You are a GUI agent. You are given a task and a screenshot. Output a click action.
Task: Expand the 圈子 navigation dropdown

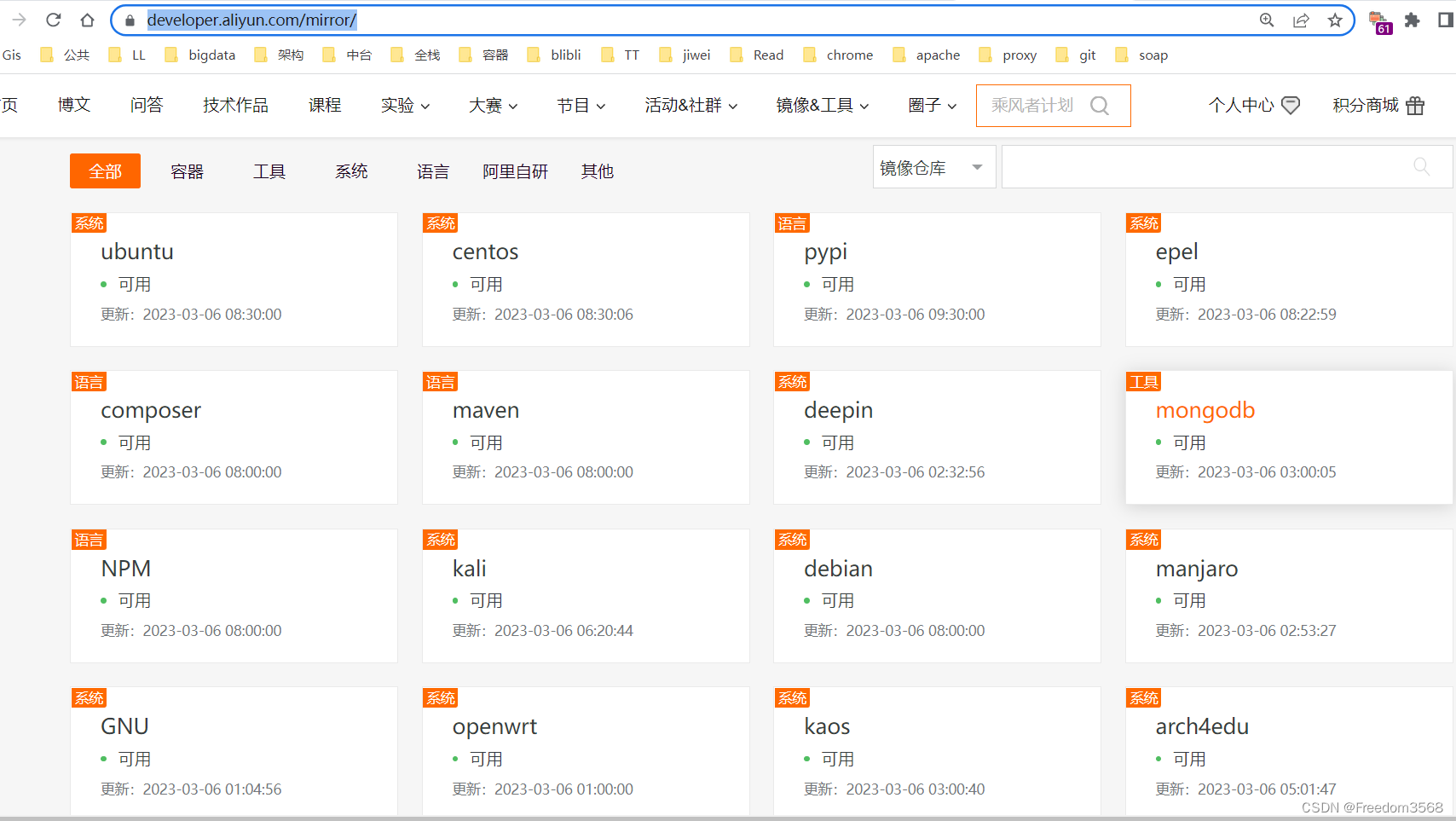point(932,106)
